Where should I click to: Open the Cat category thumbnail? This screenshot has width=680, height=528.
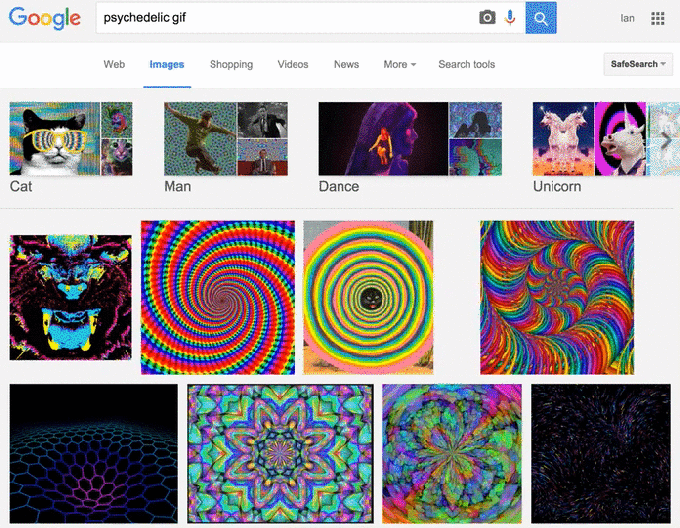pyautogui.click(x=70, y=139)
